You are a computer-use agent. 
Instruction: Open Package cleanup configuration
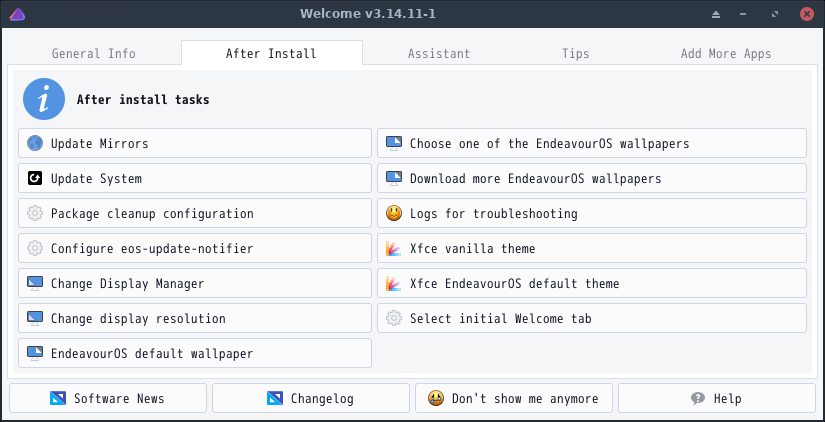195,213
